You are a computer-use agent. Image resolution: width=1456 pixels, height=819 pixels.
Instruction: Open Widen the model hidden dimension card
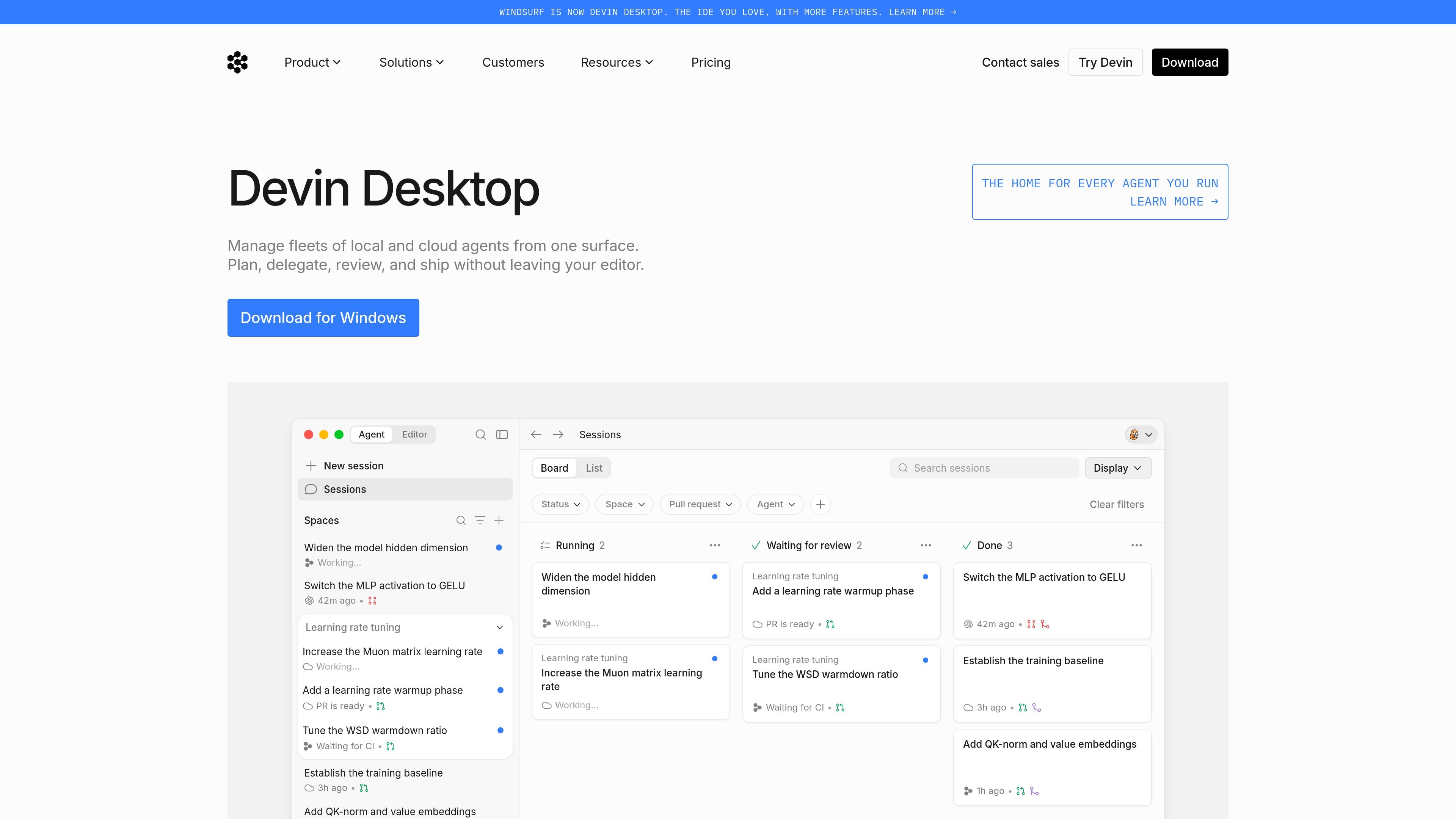tap(631, 600)
